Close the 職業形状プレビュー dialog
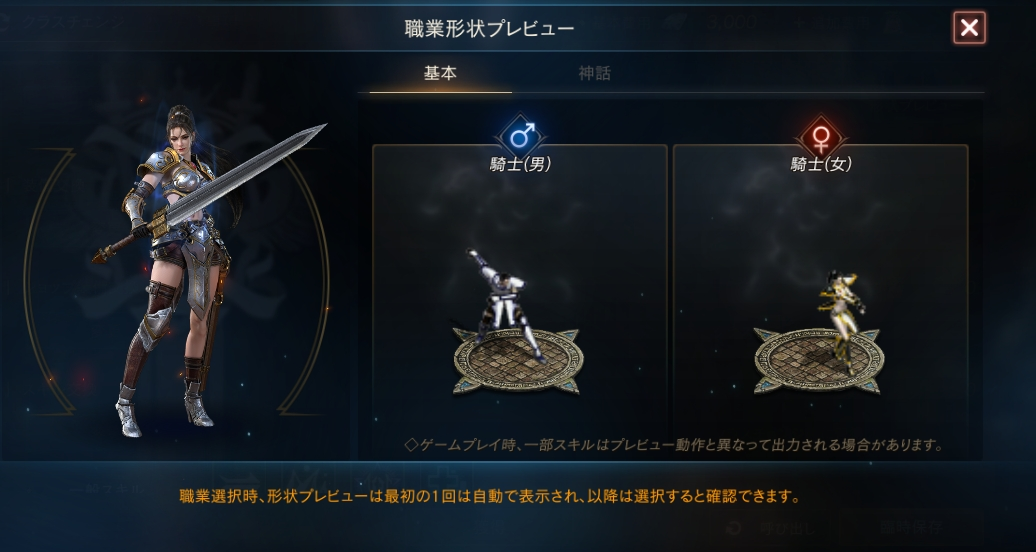The width and height of the screenshot is (1036, 552). (x=969, y=28)
